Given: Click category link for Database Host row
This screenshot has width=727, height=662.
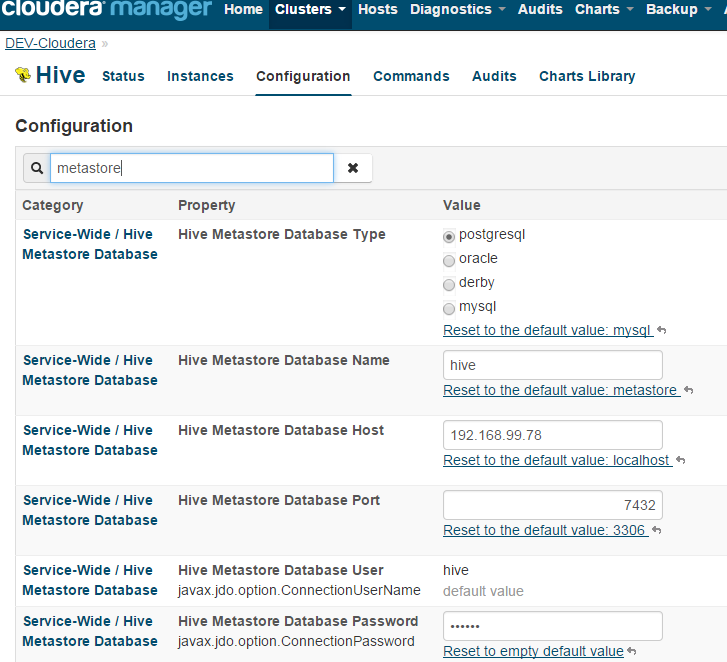Looking at the screenshot, I should click(x=90, y=440).
